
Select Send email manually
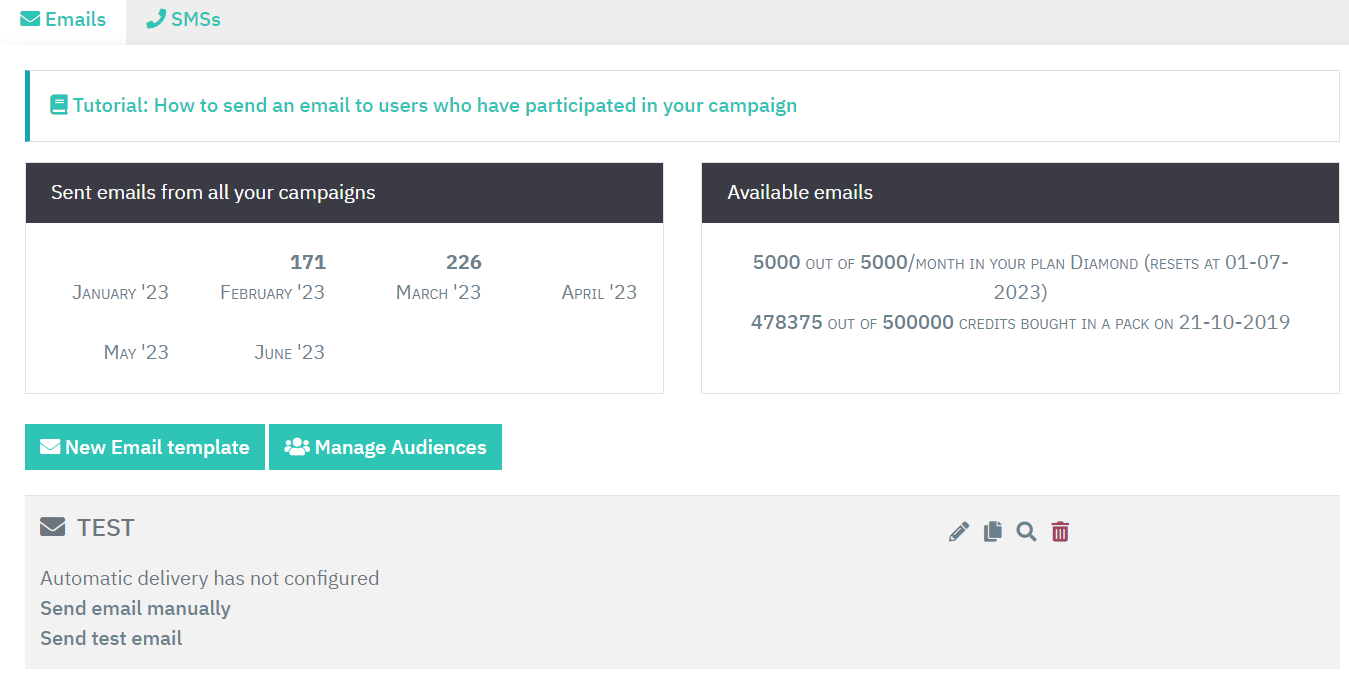[x=135, y=608]
